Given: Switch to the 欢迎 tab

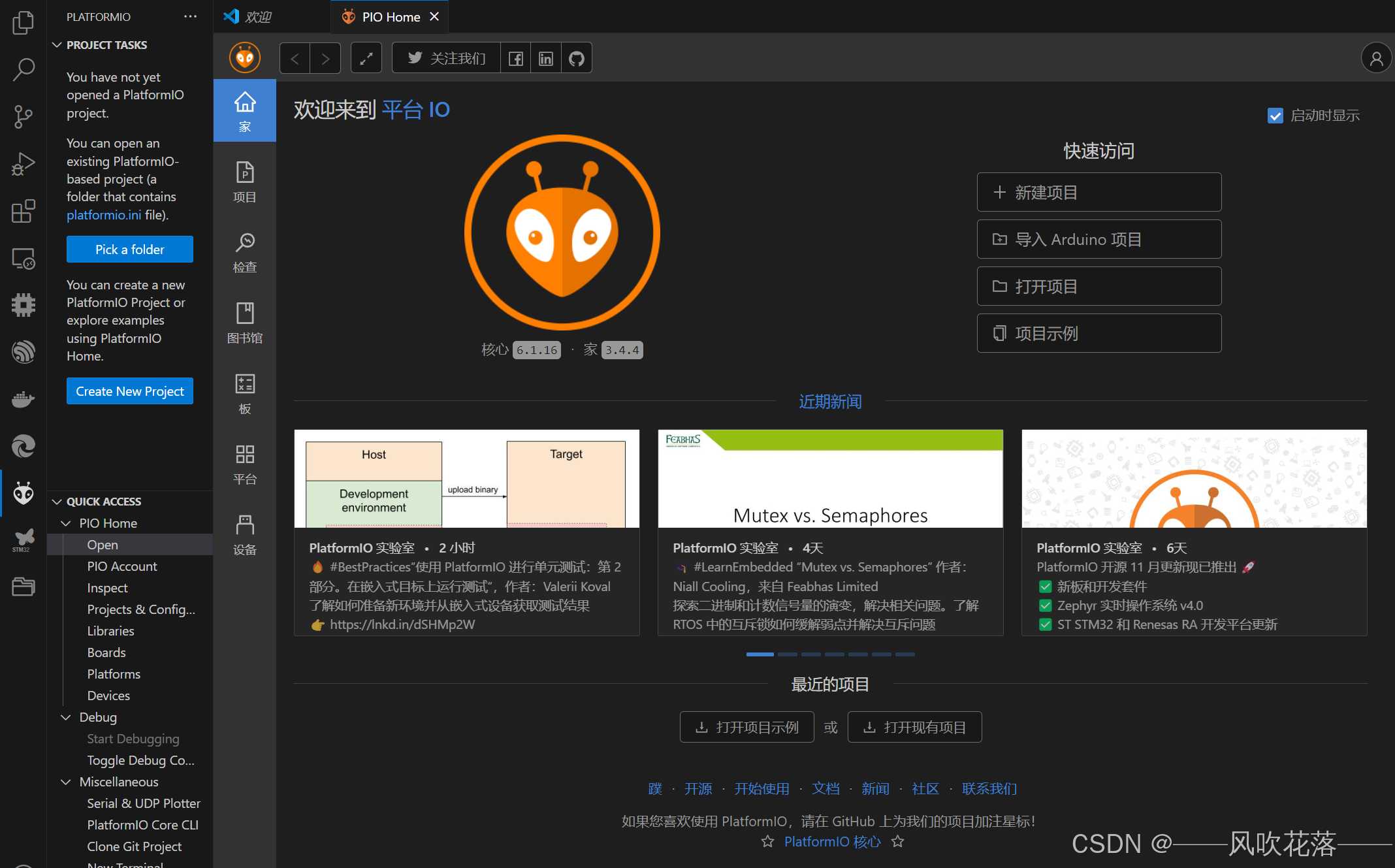Looking at the screenshot, I should pos(257,17).
